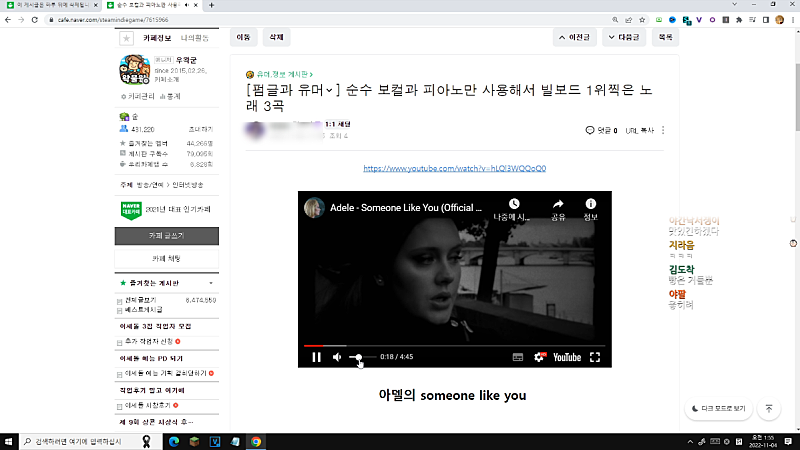Click the share-page icon in address bar
Image resolution: width=800 pixels, height=450 pixels.
coord(629,20)
